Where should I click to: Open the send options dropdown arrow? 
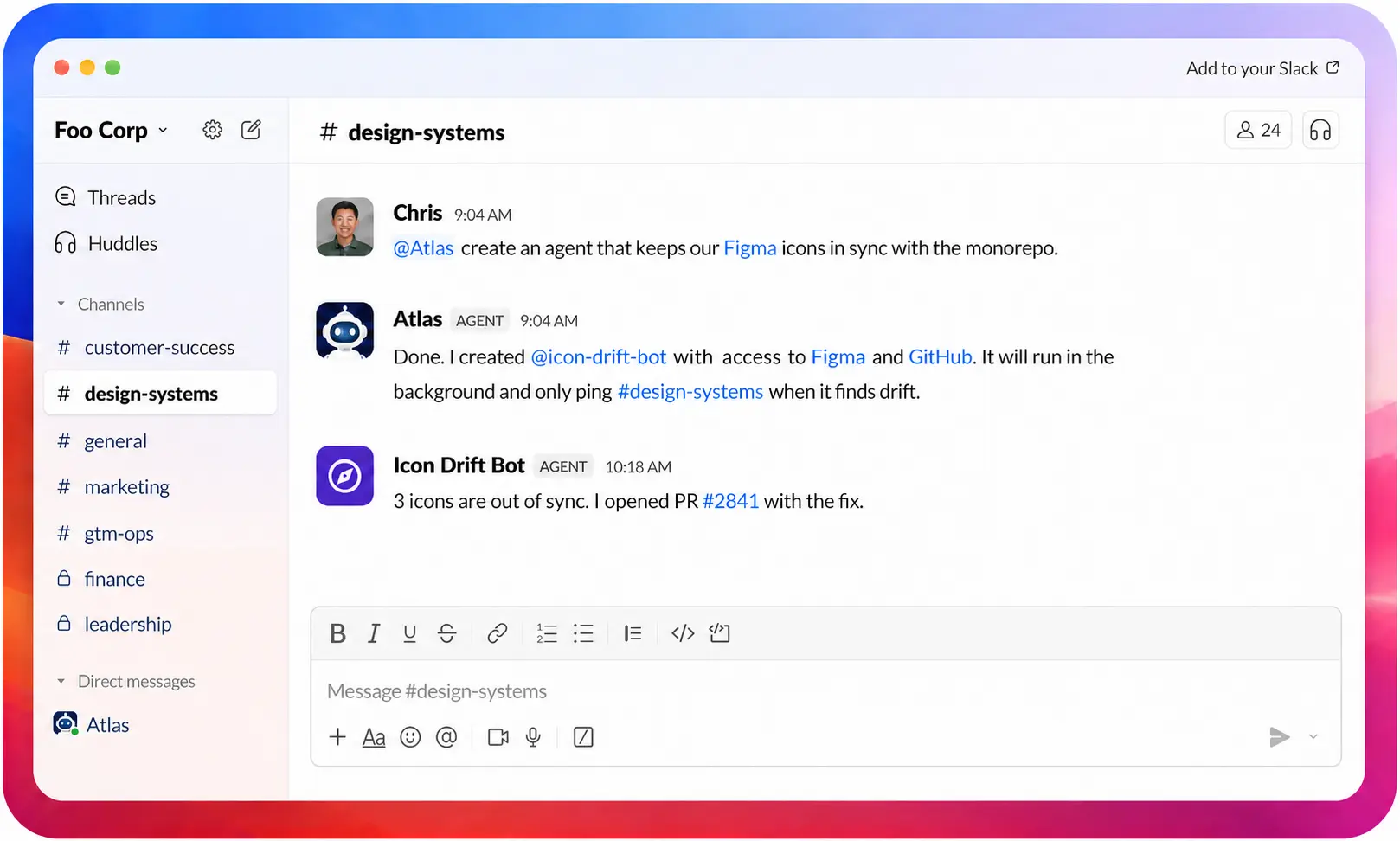point(1313,737)
